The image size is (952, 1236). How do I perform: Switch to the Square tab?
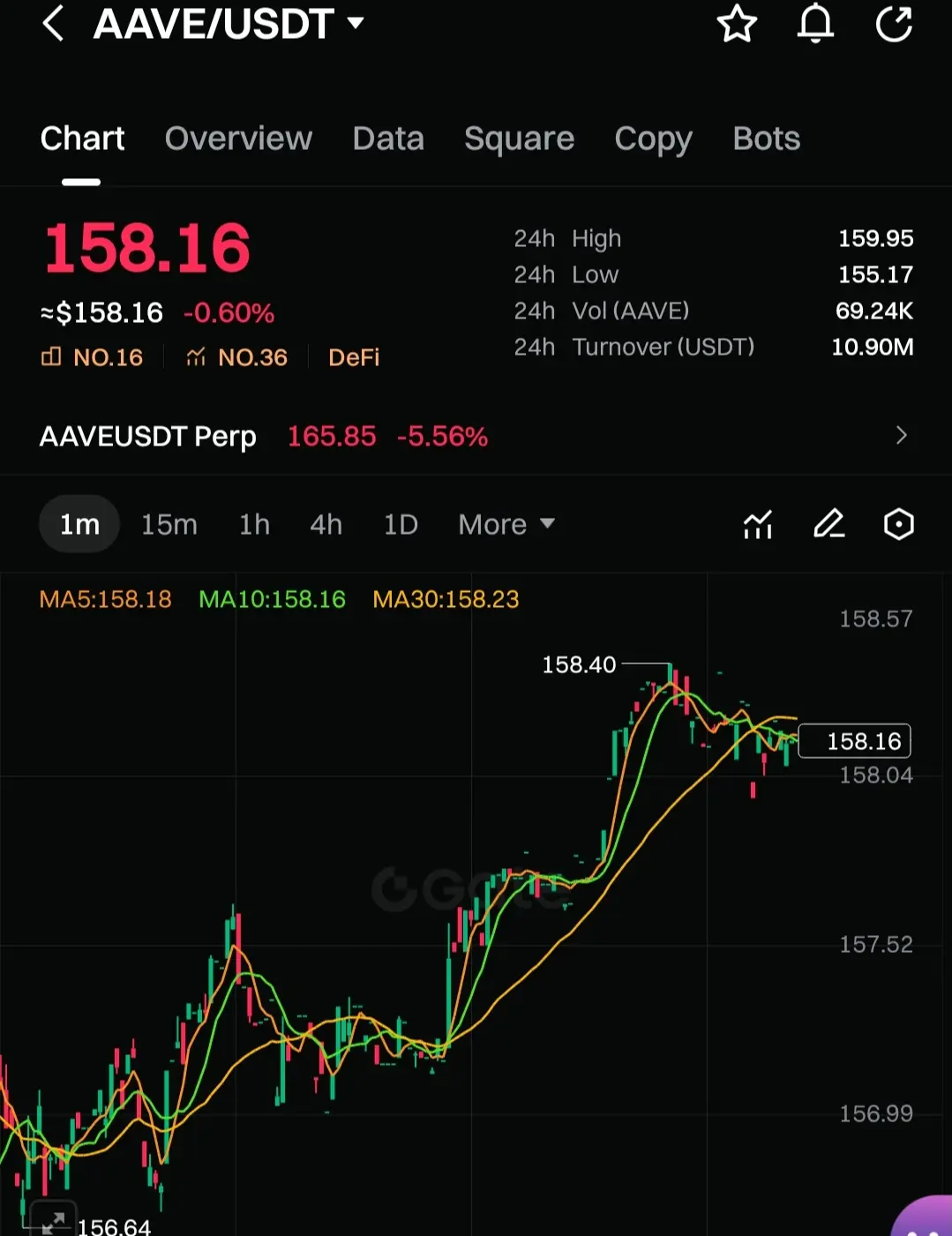(x=519, y=139)
